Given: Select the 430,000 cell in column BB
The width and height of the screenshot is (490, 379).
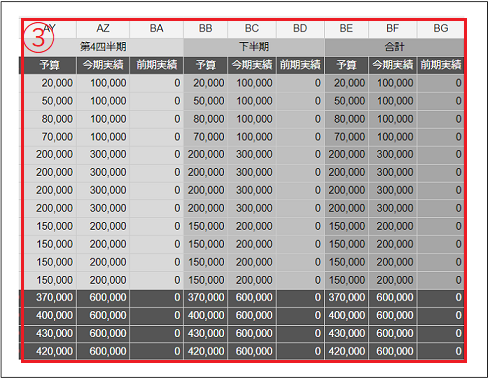Looking at the screenshot, I should 205,334.
